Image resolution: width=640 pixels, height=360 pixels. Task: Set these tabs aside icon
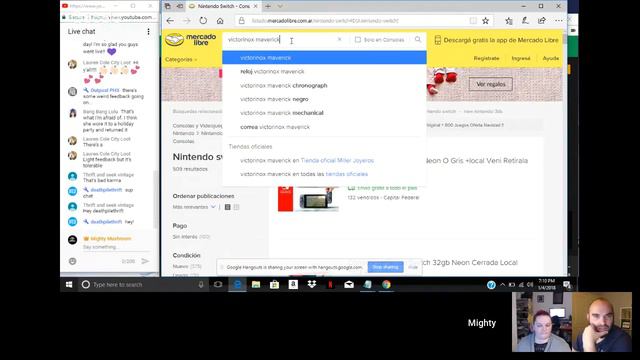coord(180,6)
